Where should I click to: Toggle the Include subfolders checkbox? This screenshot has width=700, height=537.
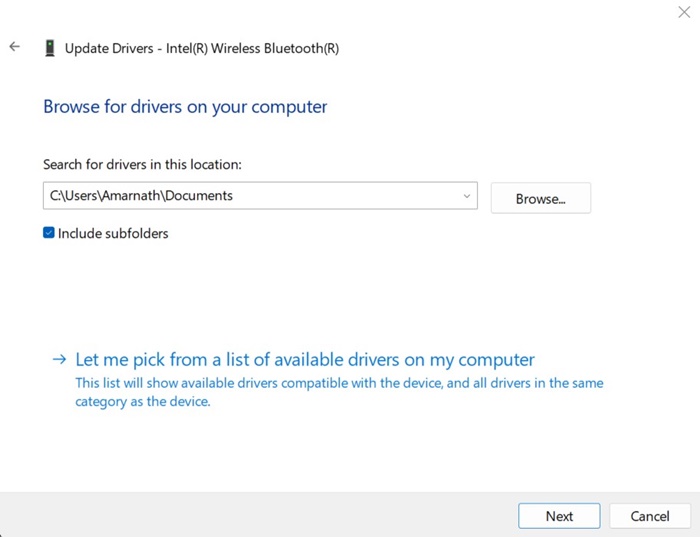pos(49,233)
